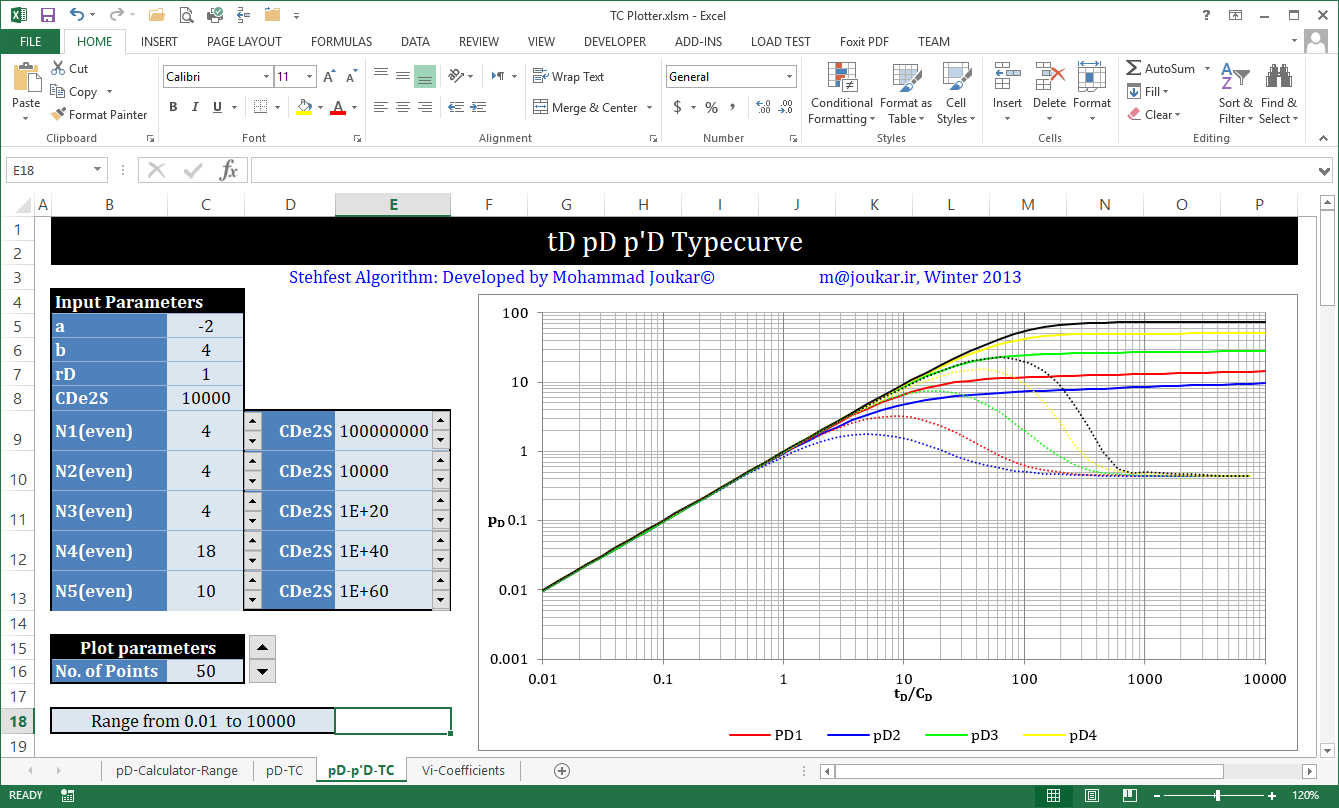Viewport: 1339px width, 808px height.
Task: Click the Save icon in quick access toolbar
Action: (47, 15)
